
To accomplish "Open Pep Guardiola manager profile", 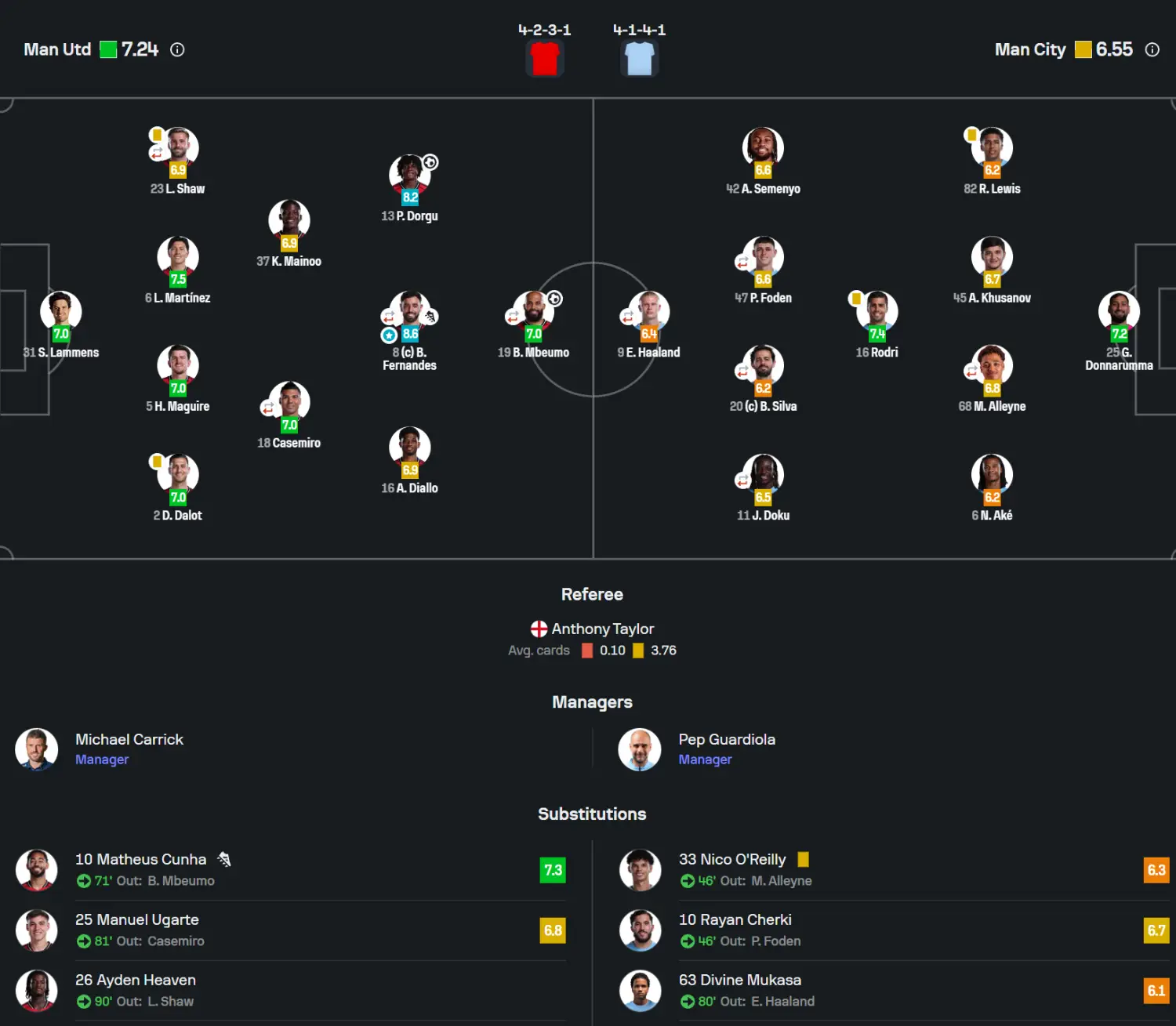I will point(726,739).
